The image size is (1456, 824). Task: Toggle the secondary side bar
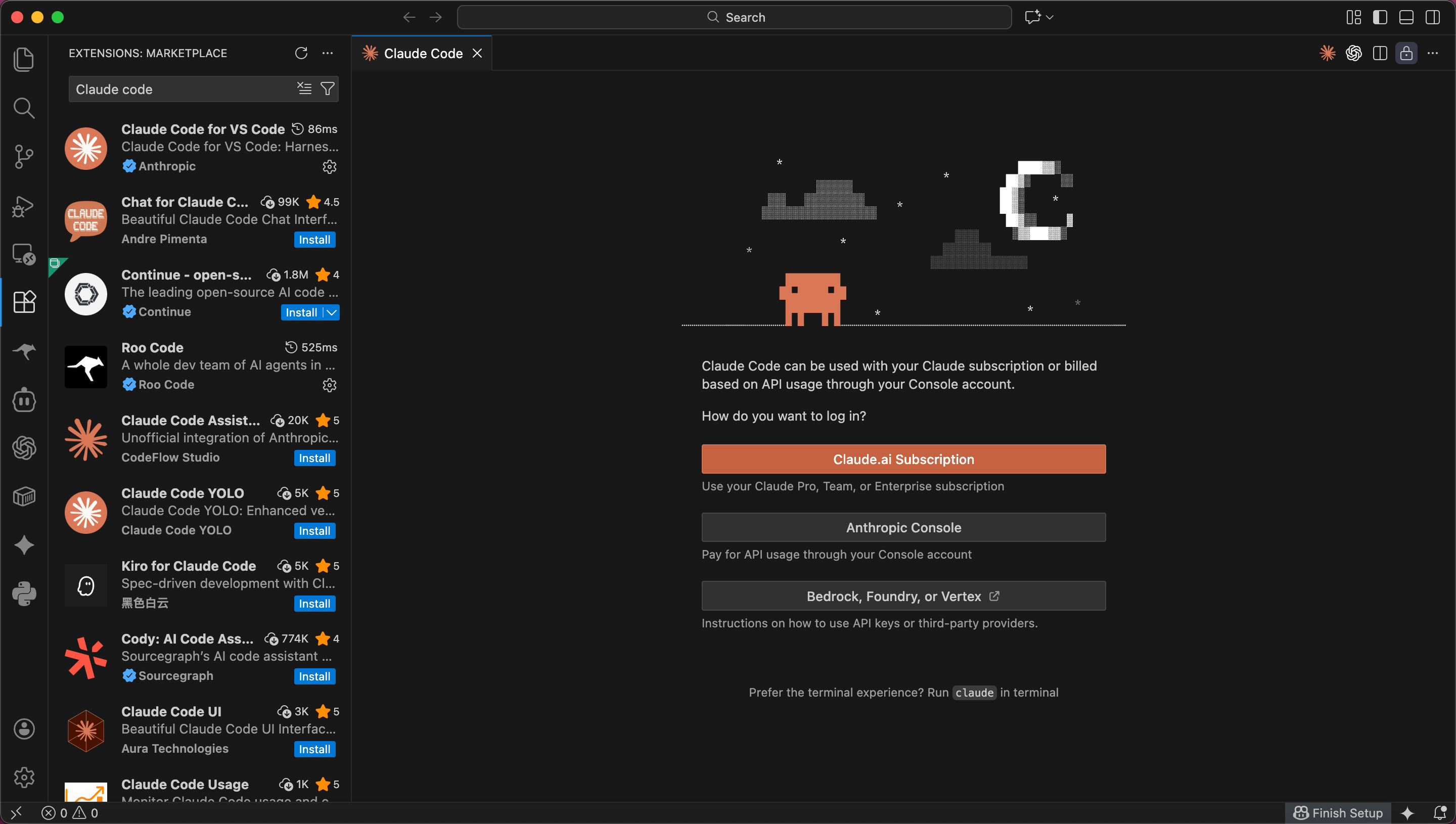pos(1433,18)
